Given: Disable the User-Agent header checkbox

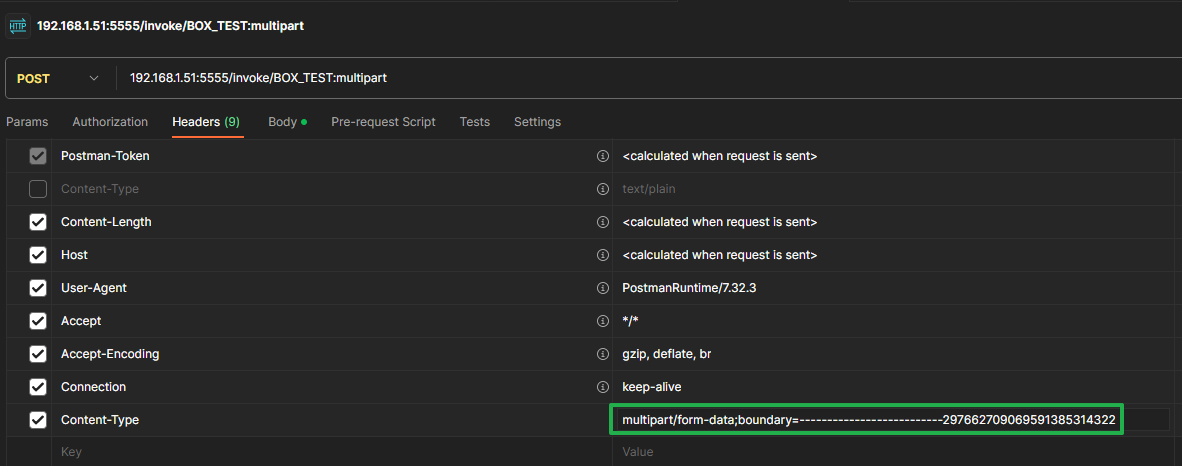Looking at the screenshot, I should (x=38, y=288).
